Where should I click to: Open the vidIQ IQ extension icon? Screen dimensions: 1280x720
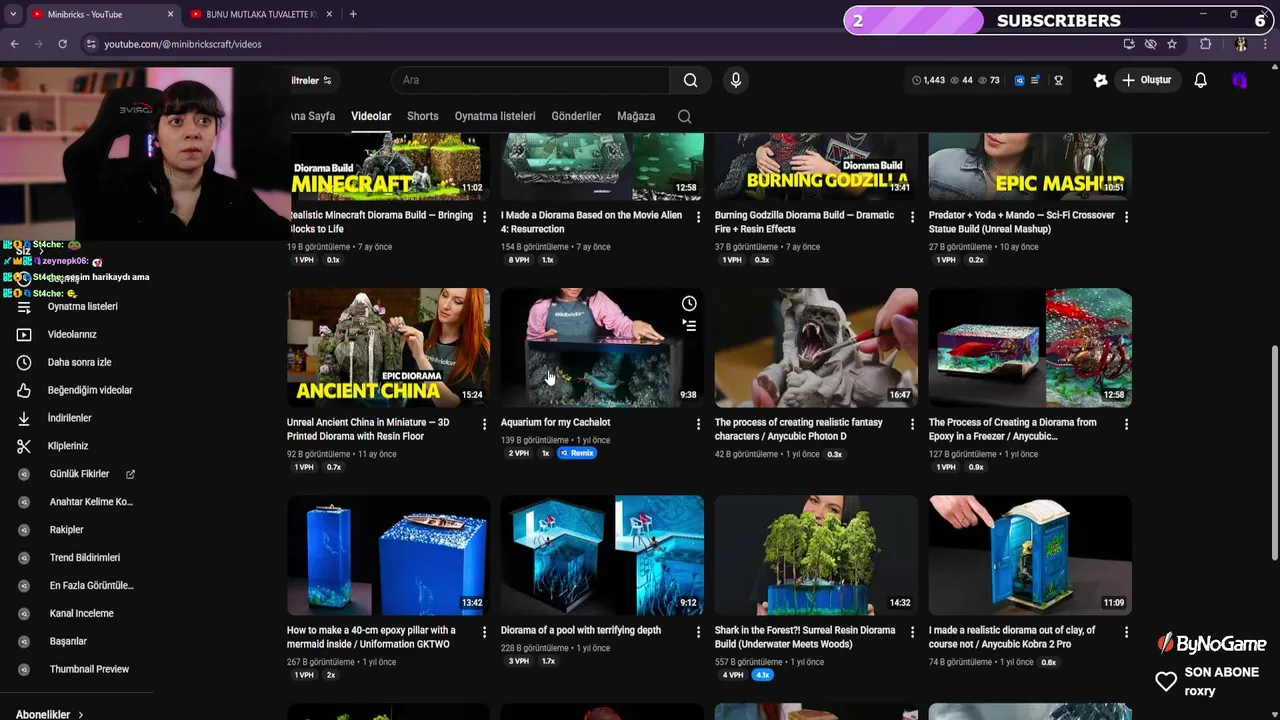(x=1019, y=80)
